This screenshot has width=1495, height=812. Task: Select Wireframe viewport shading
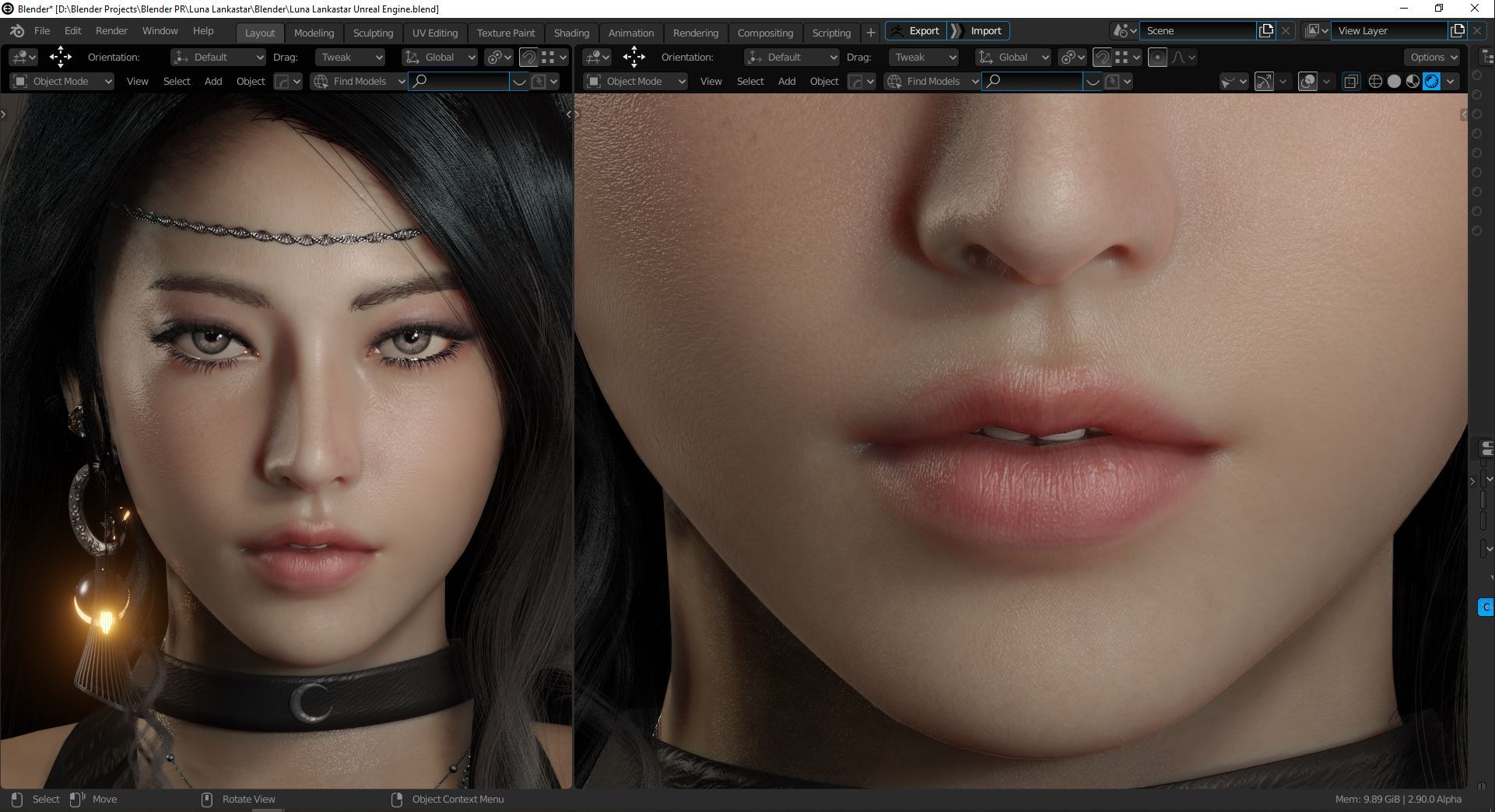click(1375, 82)
